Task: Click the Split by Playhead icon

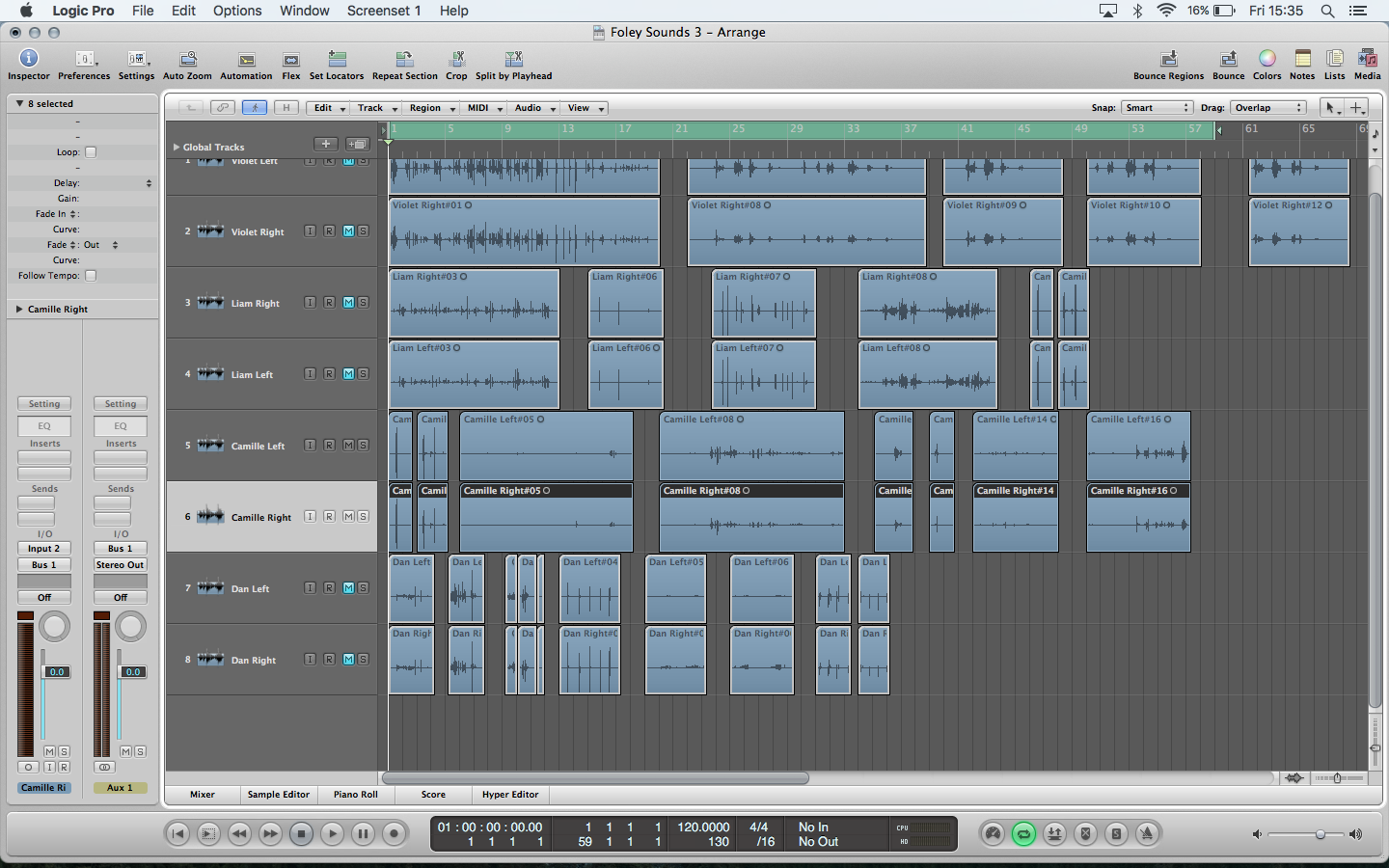Action: click(x=513, y=59)
